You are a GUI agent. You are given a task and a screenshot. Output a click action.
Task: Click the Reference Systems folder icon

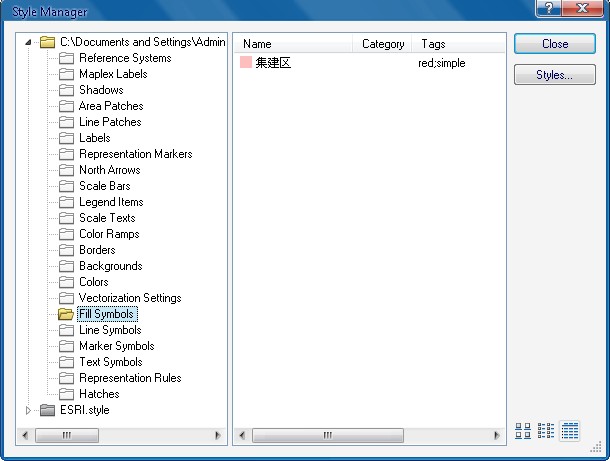tap(67, 58)
